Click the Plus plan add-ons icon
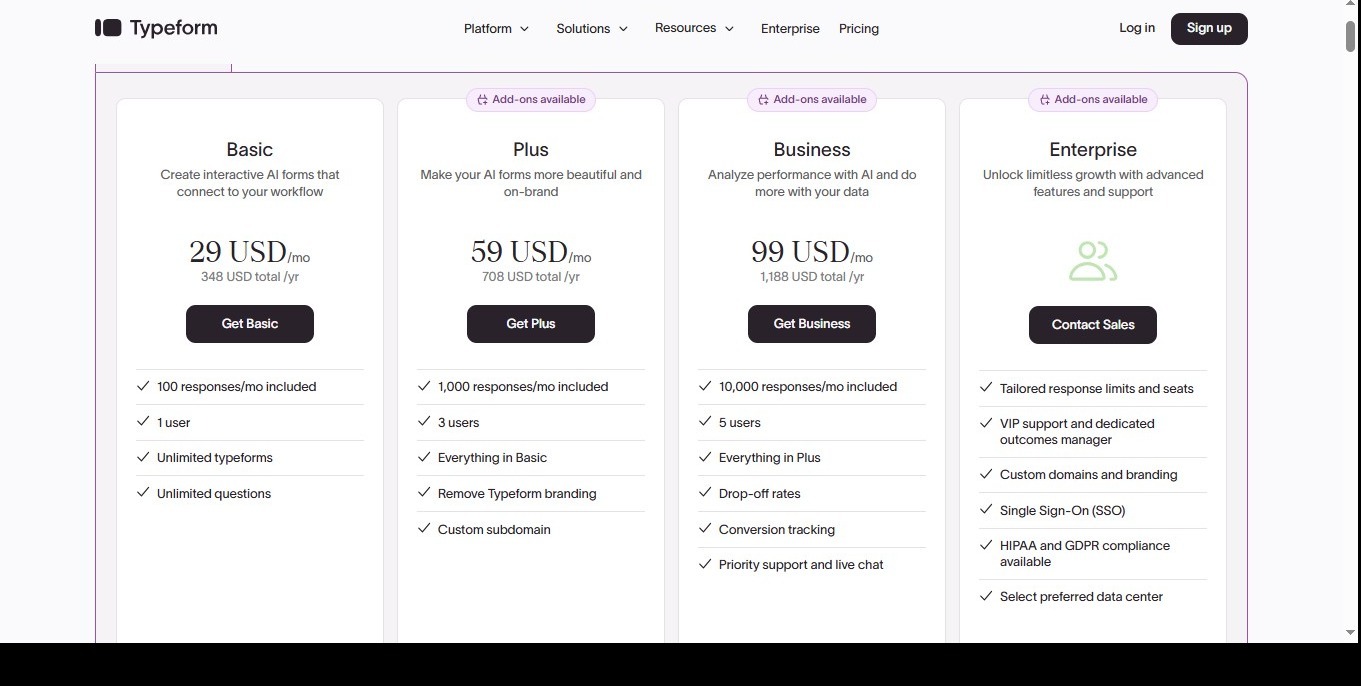Screen dimensions: 1361x686 click(x=482, y=100)
